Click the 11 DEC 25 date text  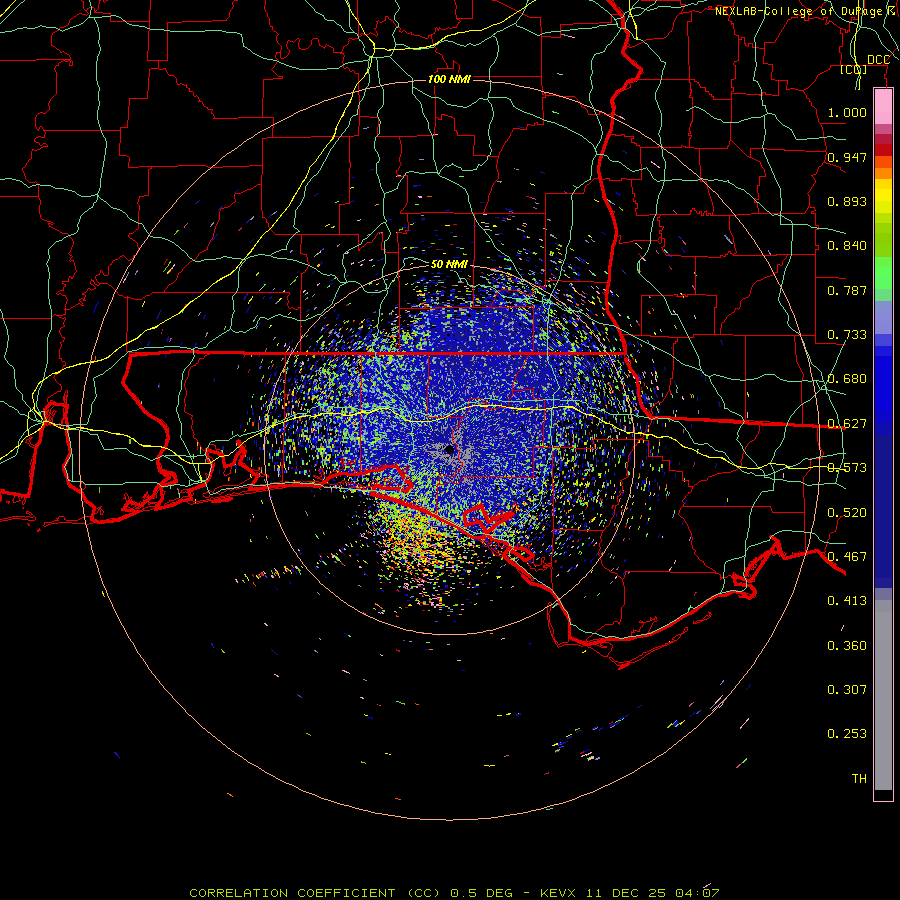(x=626, y=893)
